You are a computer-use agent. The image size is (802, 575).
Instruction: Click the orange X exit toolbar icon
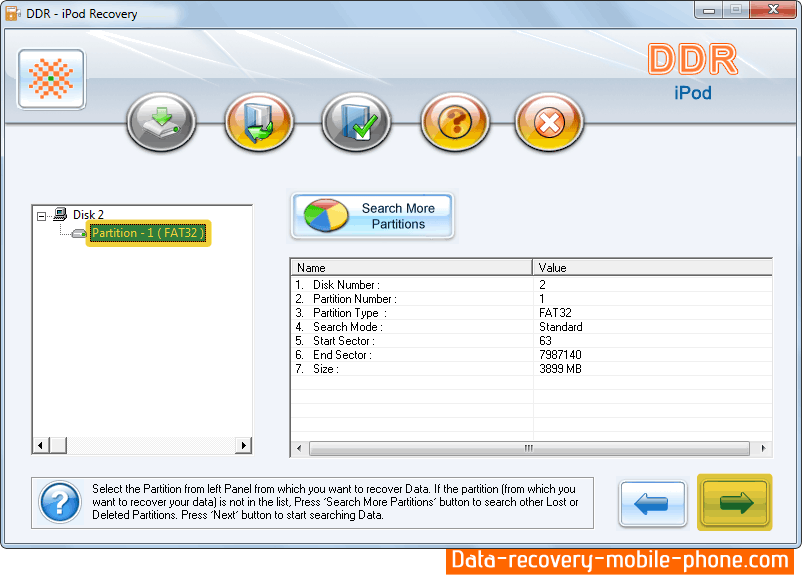(549, 123)
